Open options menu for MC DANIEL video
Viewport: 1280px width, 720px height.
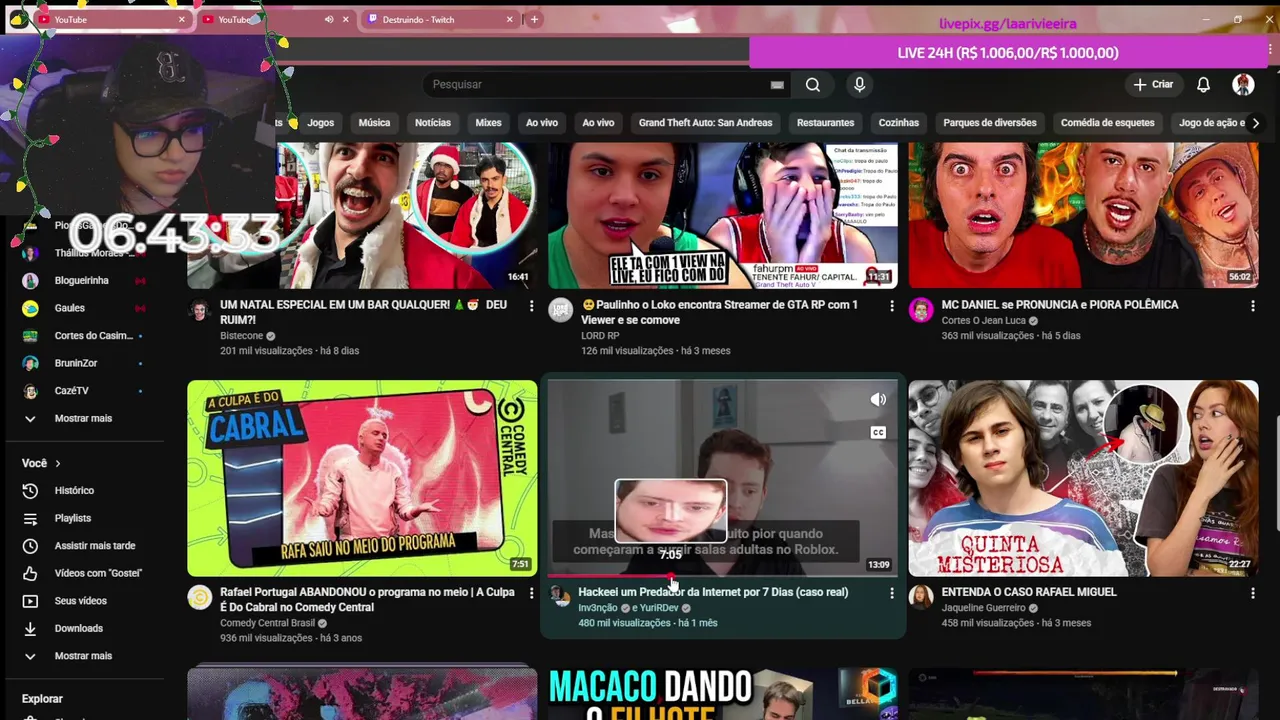(x=1253, y=305)
